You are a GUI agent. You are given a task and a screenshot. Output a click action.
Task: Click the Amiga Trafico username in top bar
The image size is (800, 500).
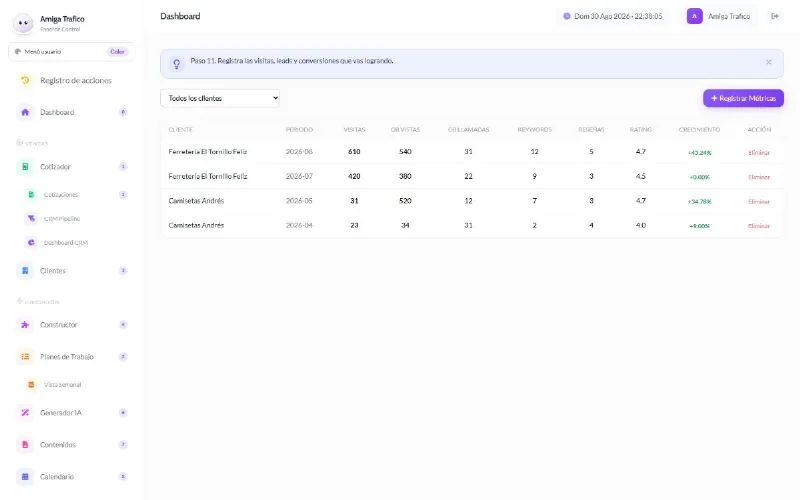click(x=729, y=16)
